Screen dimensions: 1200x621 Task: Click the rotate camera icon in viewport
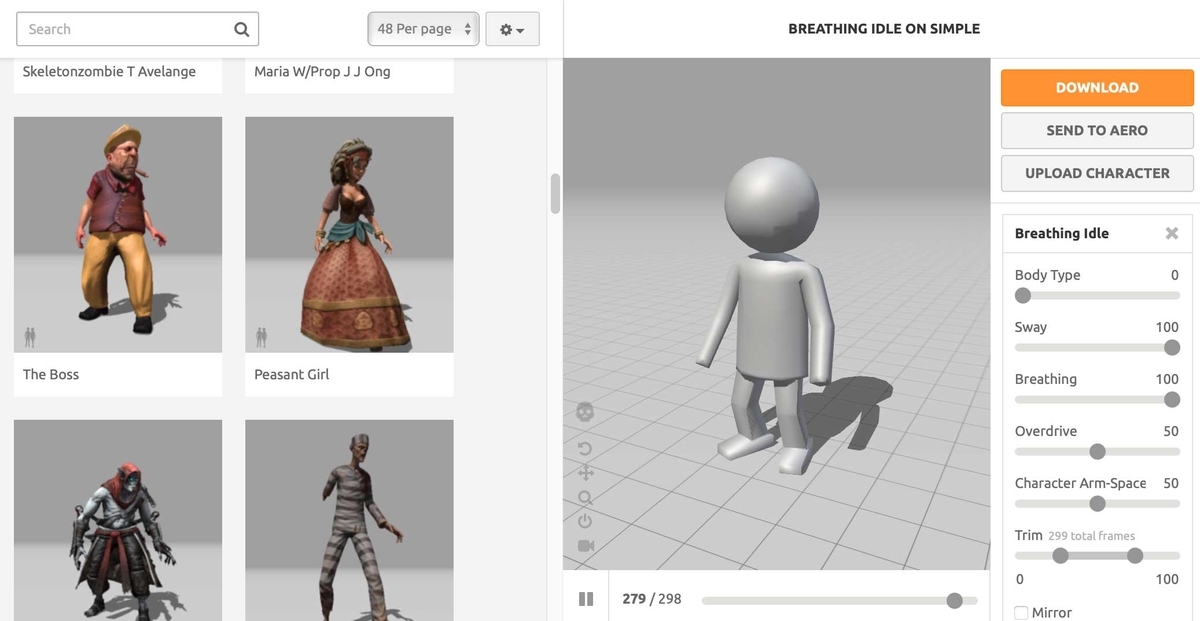pos(586,448)
